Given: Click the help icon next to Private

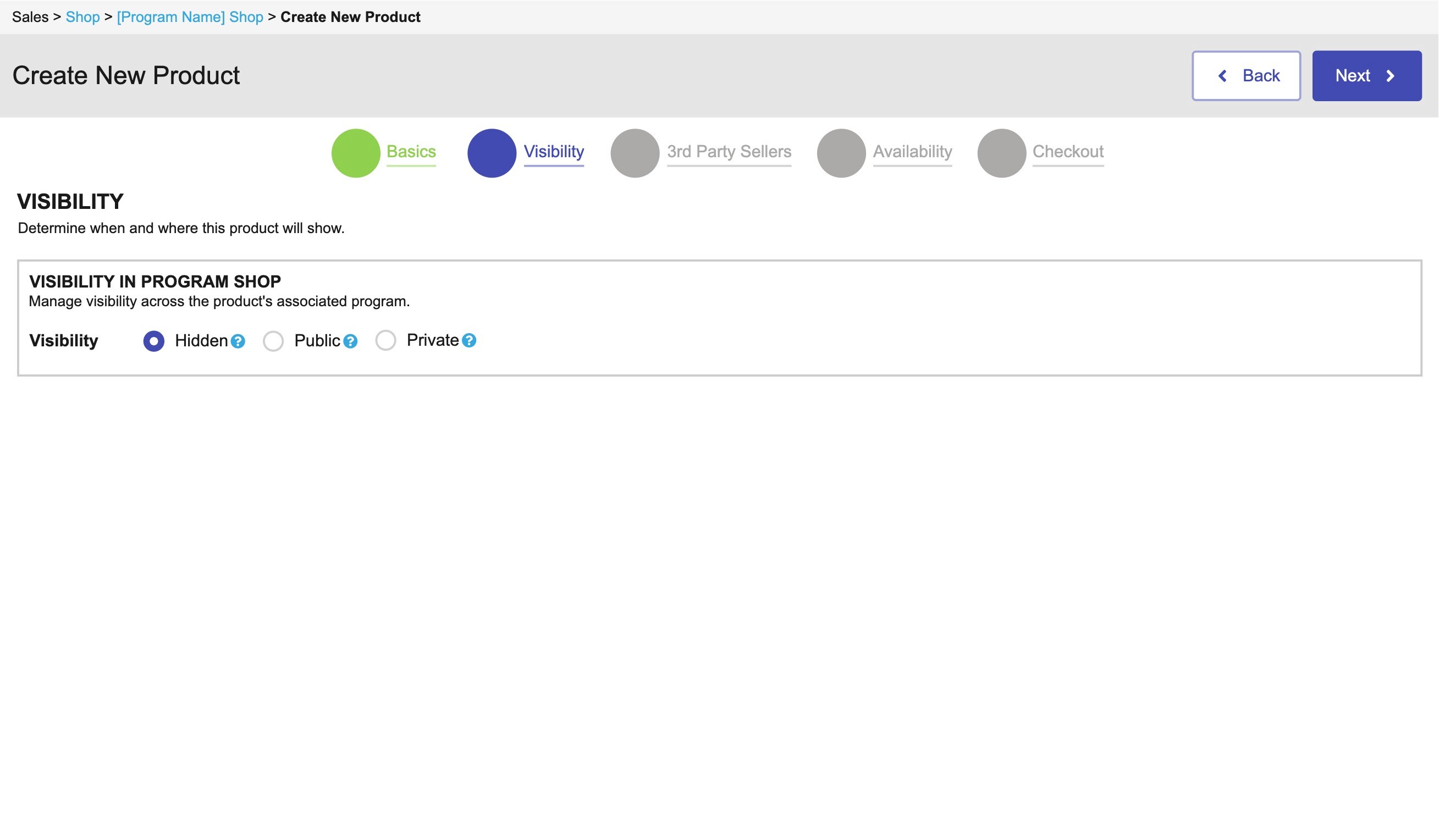Looking at the screenshot, I should [x=470, y=341].
